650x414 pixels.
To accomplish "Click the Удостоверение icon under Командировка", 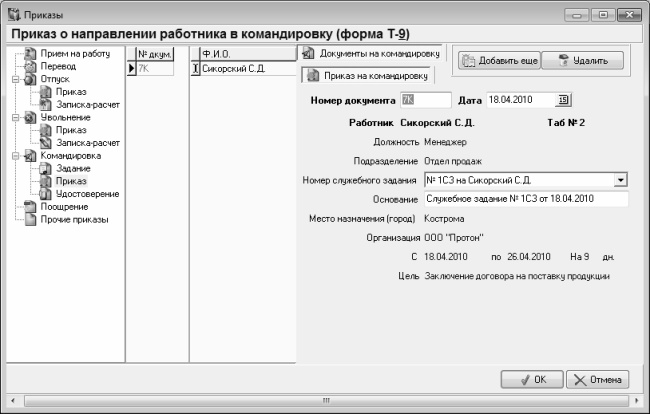I will point(46,194).
